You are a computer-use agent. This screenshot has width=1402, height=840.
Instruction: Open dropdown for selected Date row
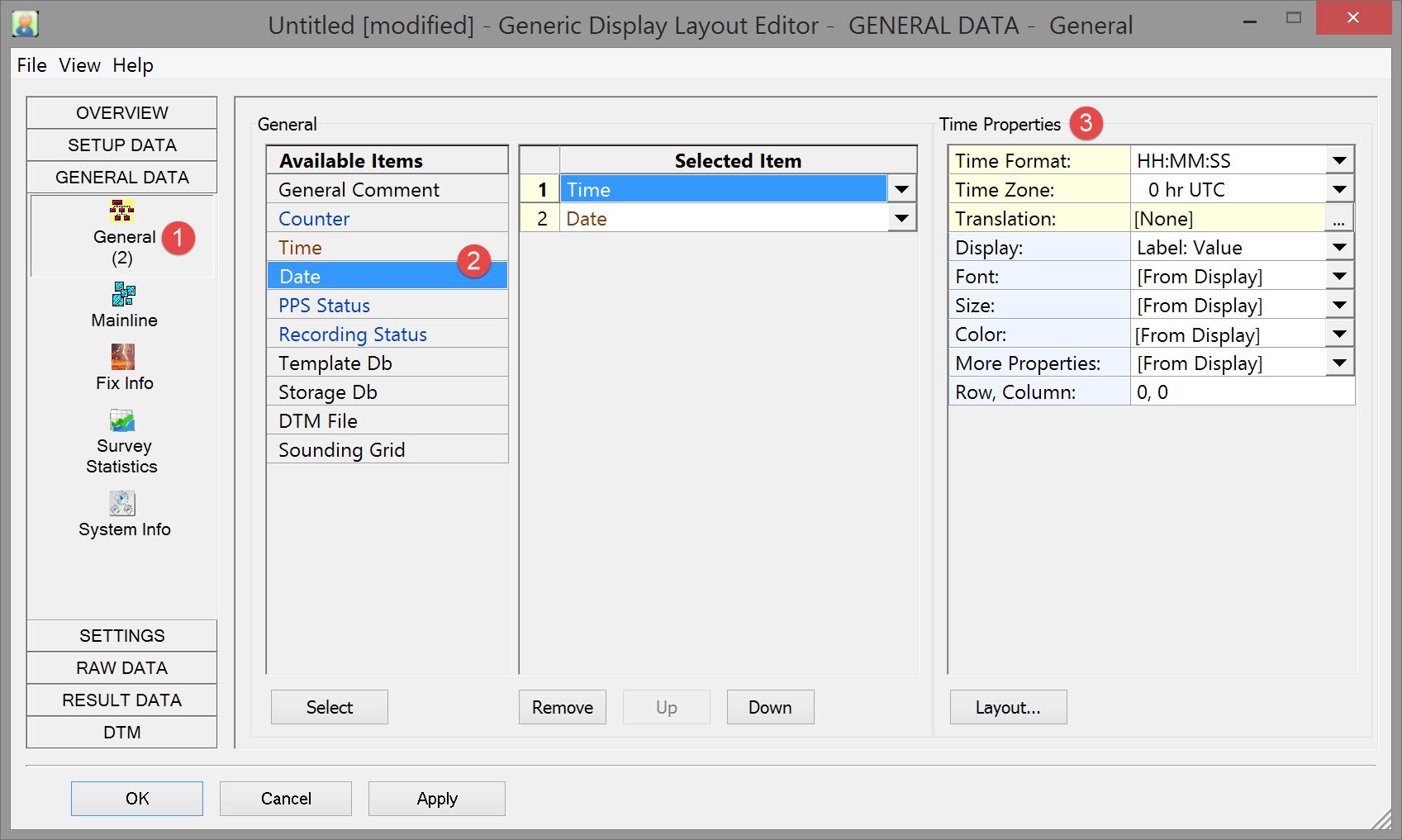point(901,219)
